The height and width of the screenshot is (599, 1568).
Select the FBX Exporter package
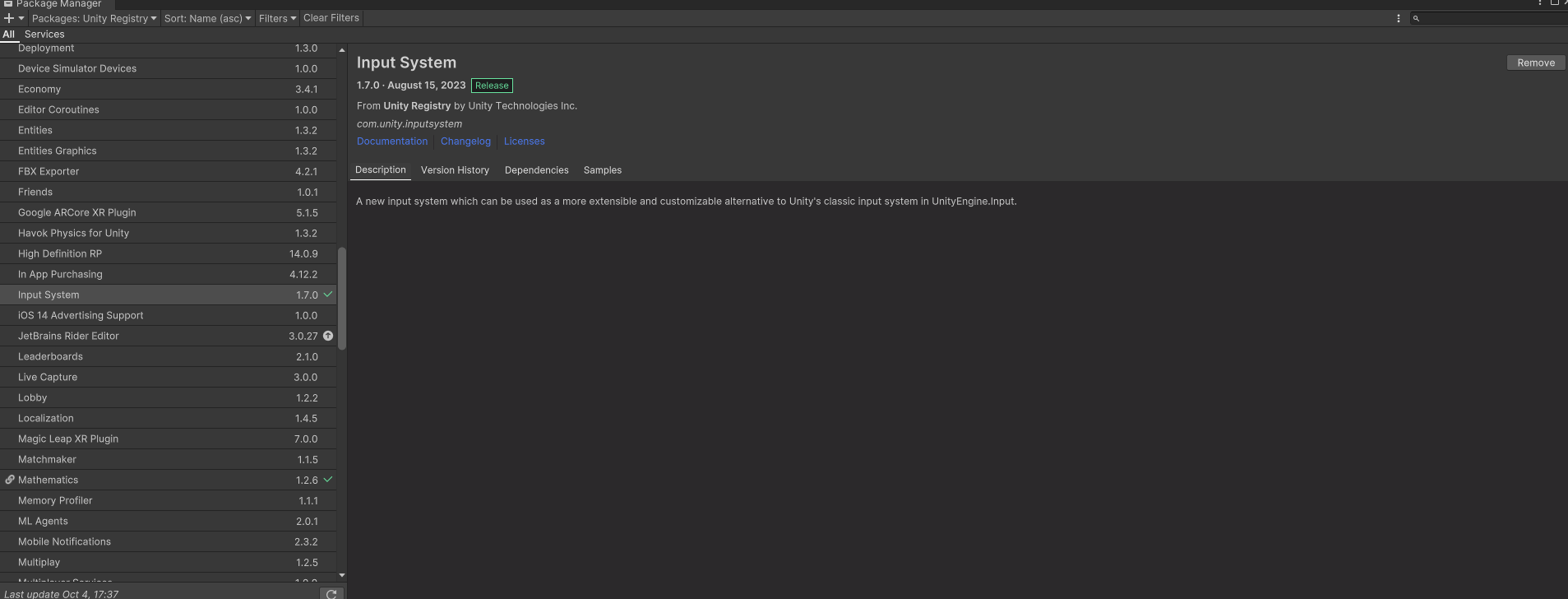point(168,171)
